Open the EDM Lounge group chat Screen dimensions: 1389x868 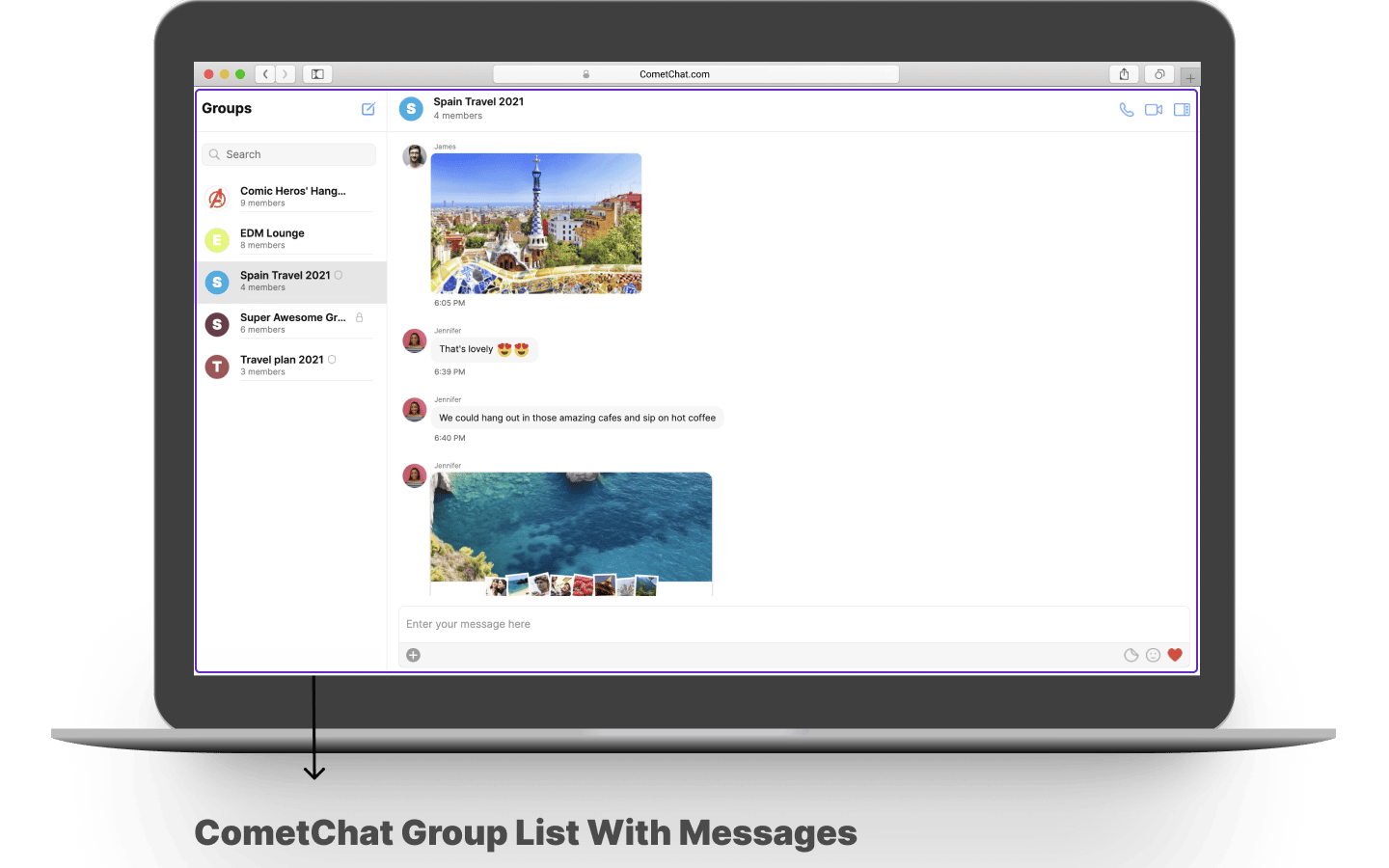291,239
